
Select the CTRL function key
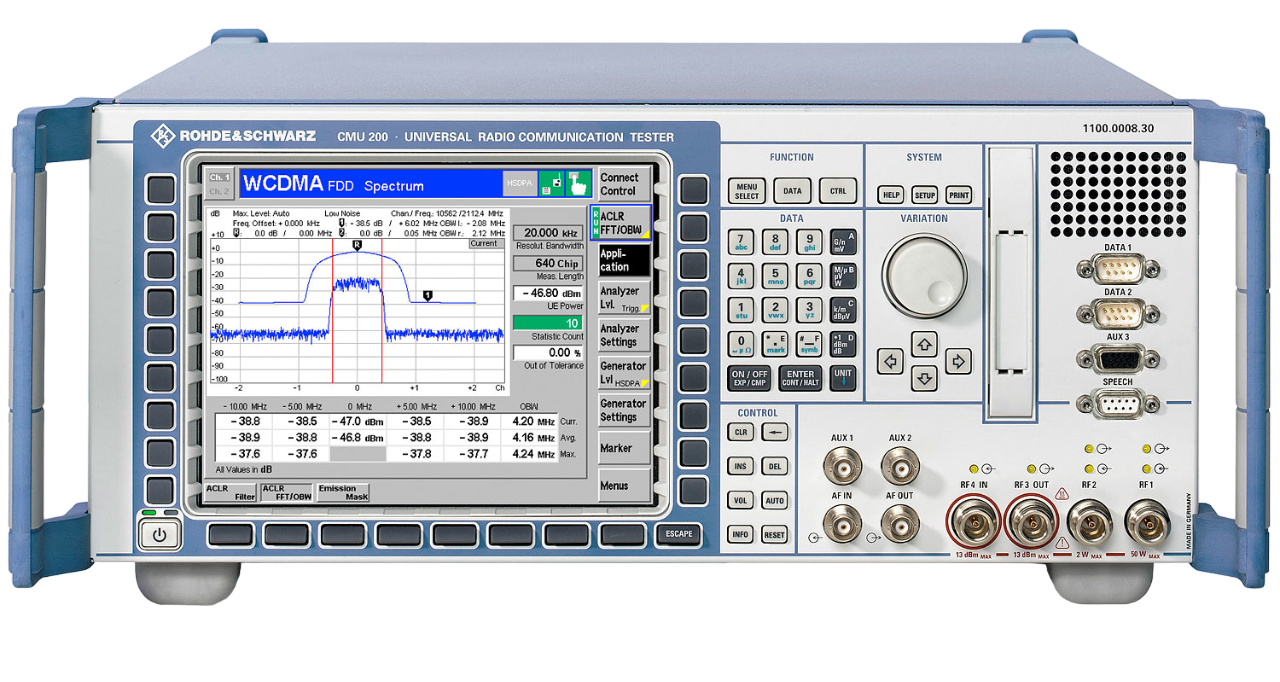838,191
